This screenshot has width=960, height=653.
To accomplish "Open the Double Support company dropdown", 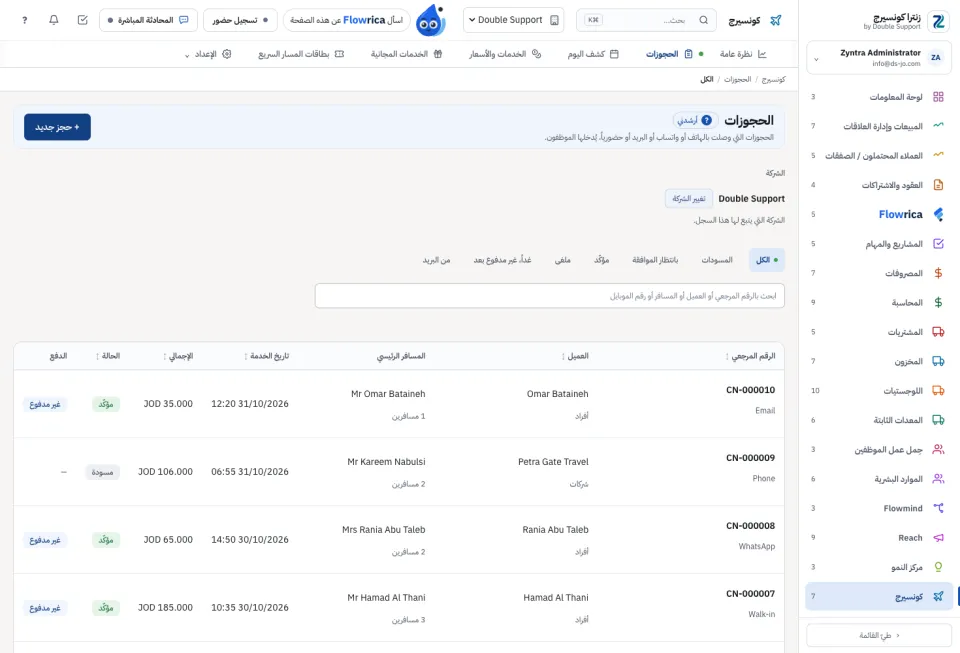I will click(x=513, y=20).
